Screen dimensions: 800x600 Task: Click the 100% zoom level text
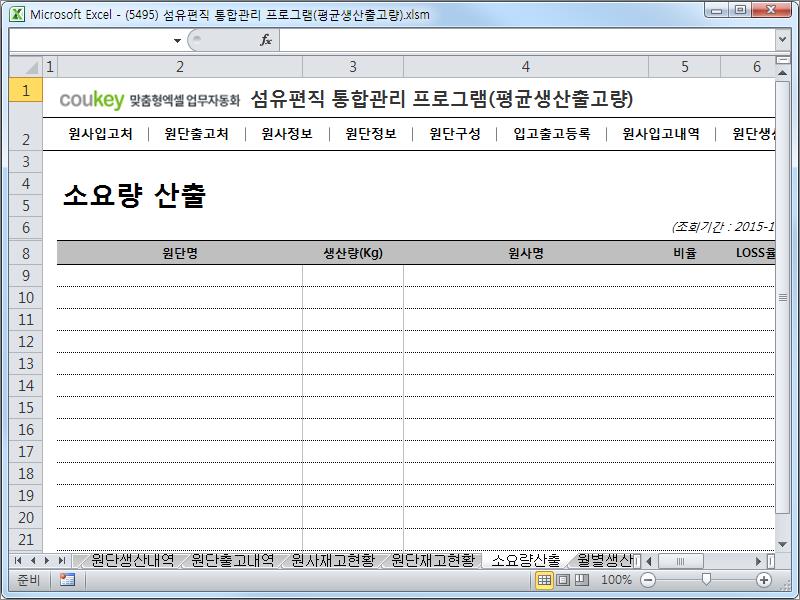point(616,580)
